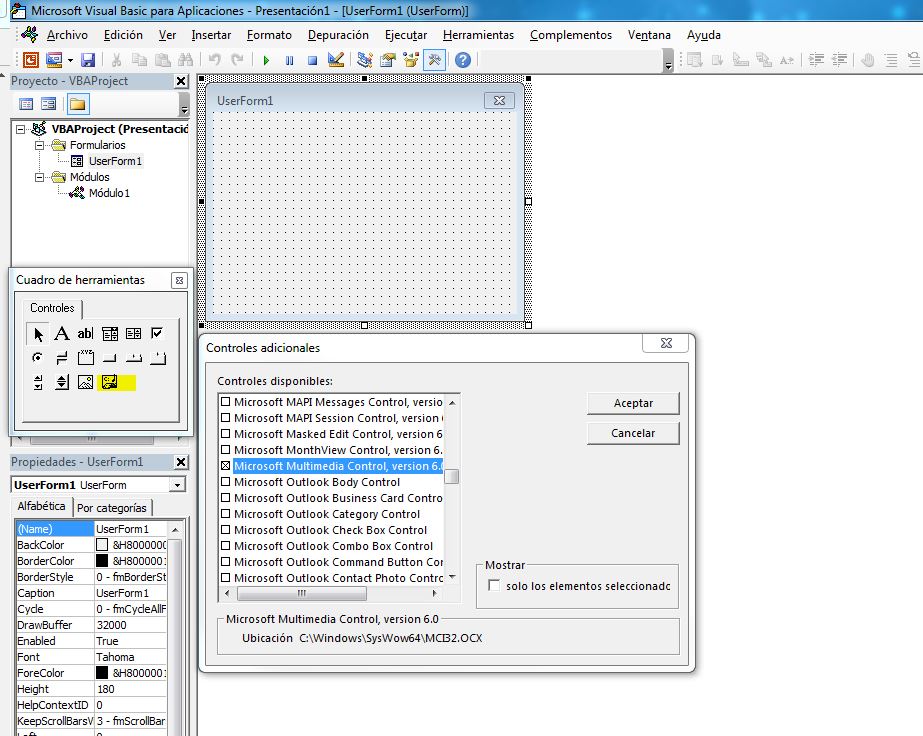The height and width of the screenshot is (736, 923).
Task: Choose the ListBox control in the toolbox
Action: click(x=134, y=334)
